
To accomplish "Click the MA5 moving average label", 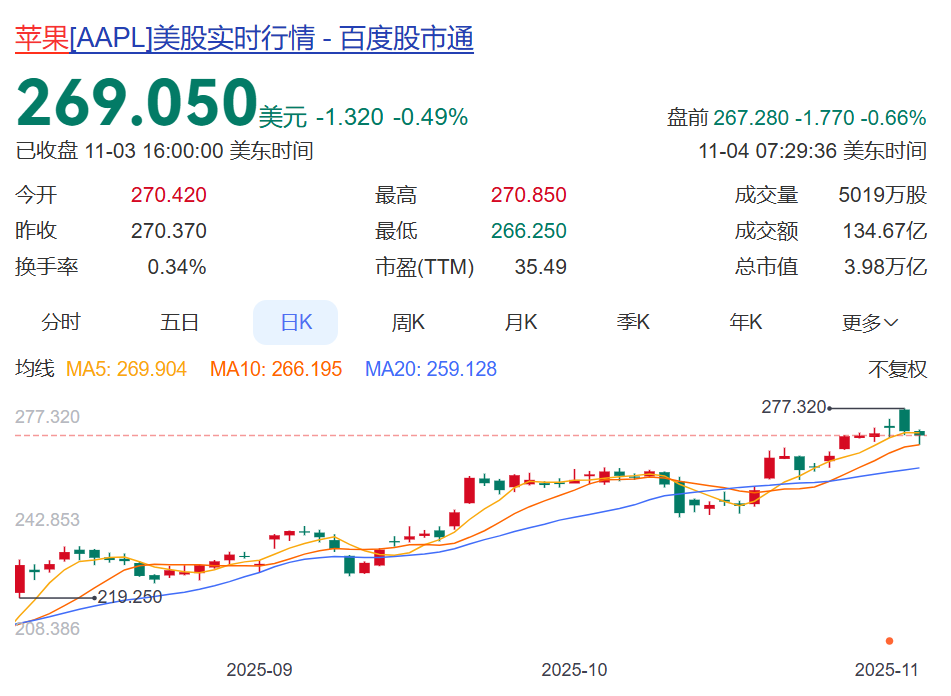I will (126, 369).
